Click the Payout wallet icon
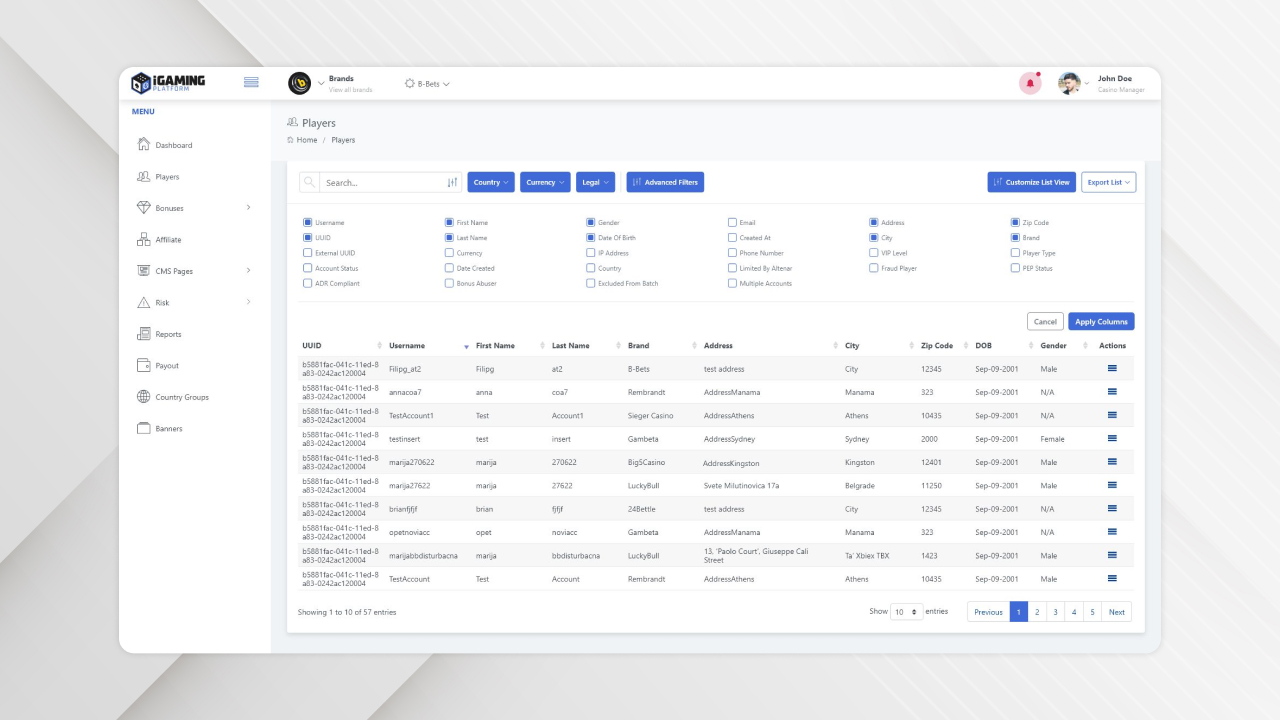 (x=143, y=365)
